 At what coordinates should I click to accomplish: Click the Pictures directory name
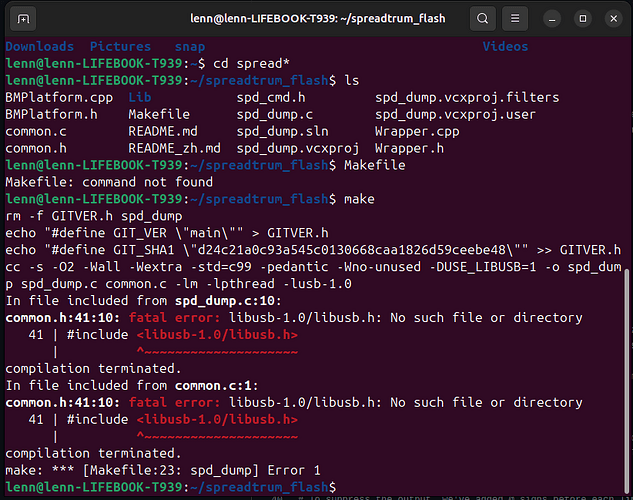120,46
